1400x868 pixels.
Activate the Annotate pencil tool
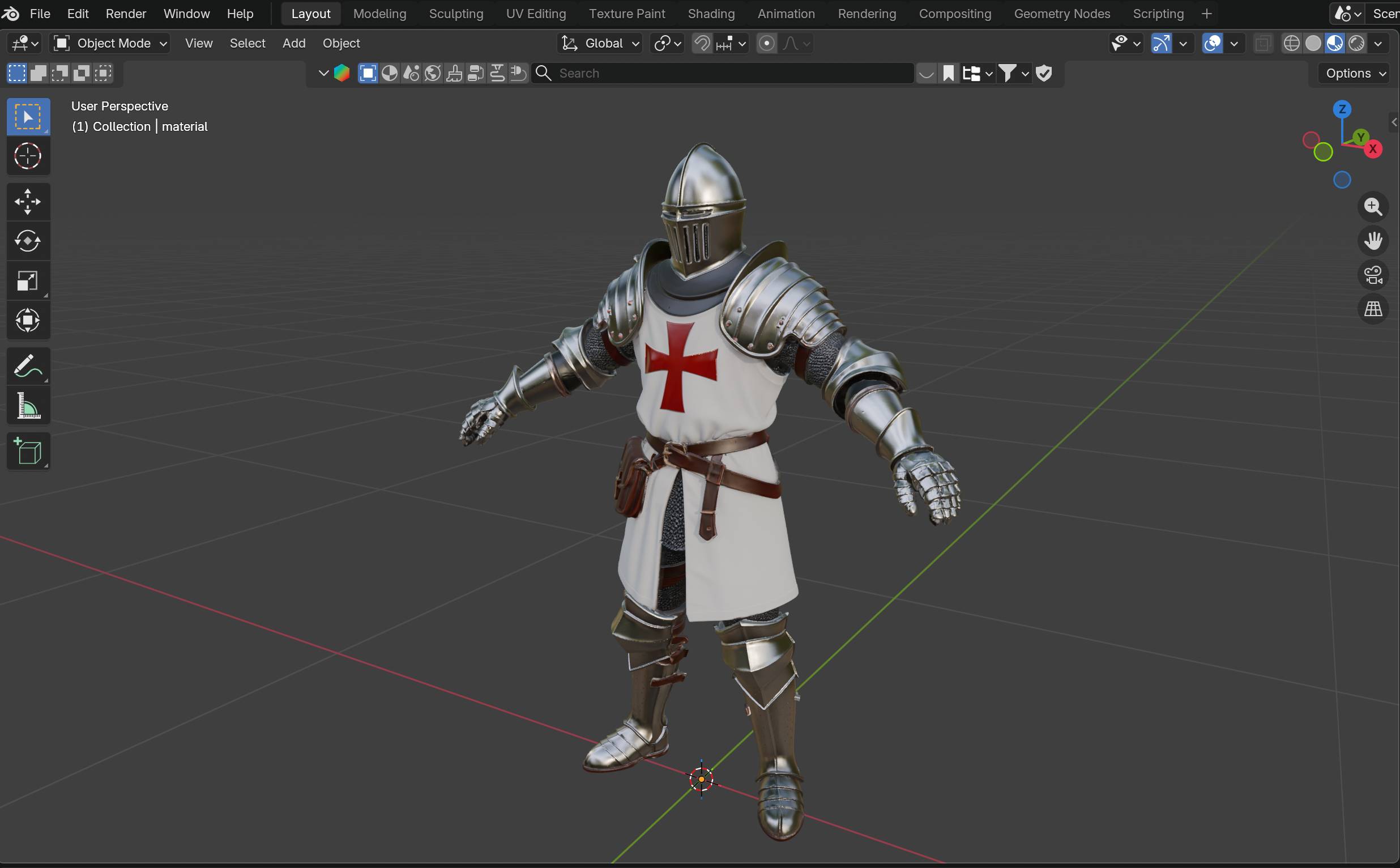click(28, 366)
